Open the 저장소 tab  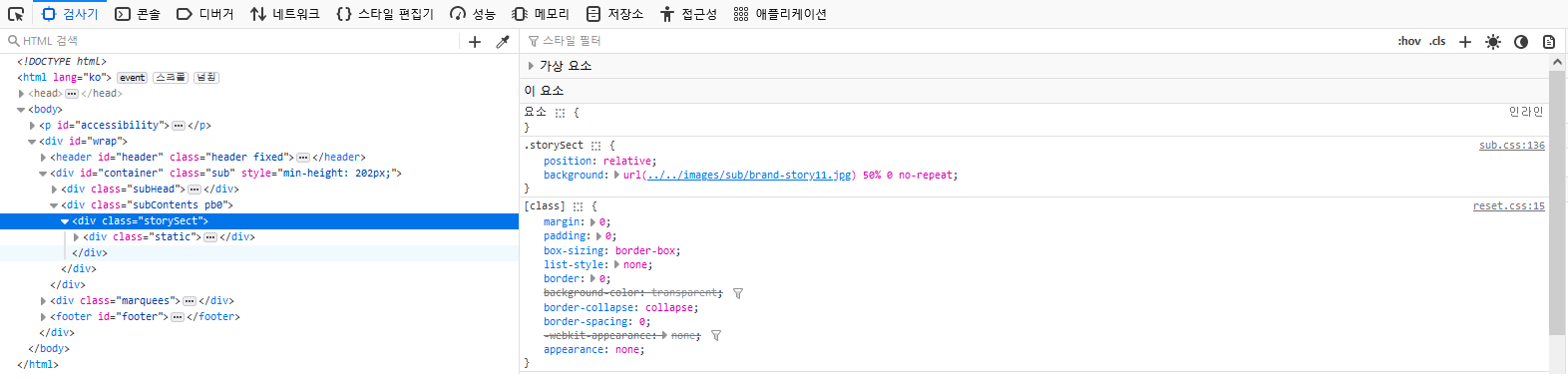pos(614,14)
